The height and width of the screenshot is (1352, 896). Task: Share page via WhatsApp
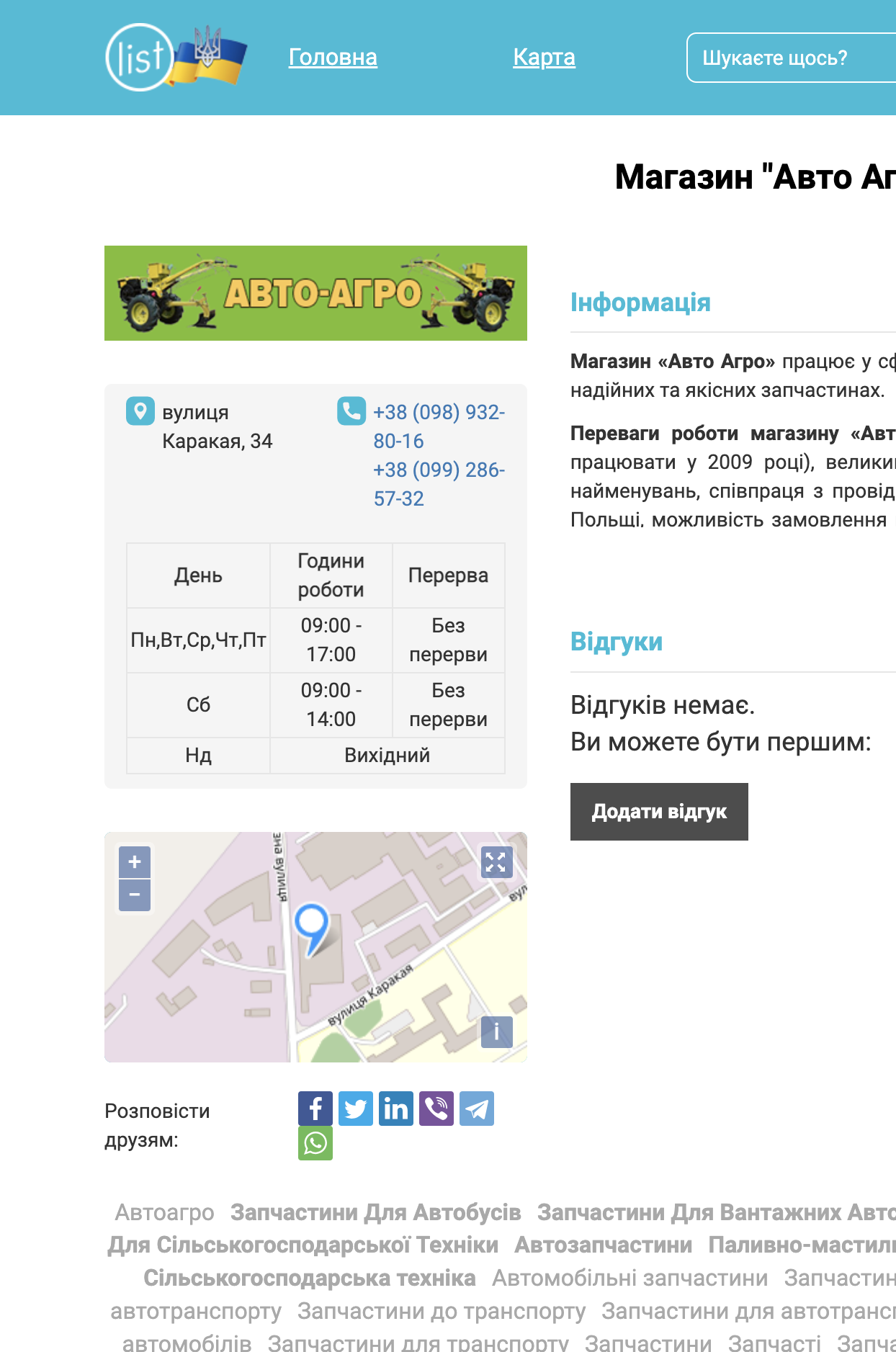tap(315, 1143)
